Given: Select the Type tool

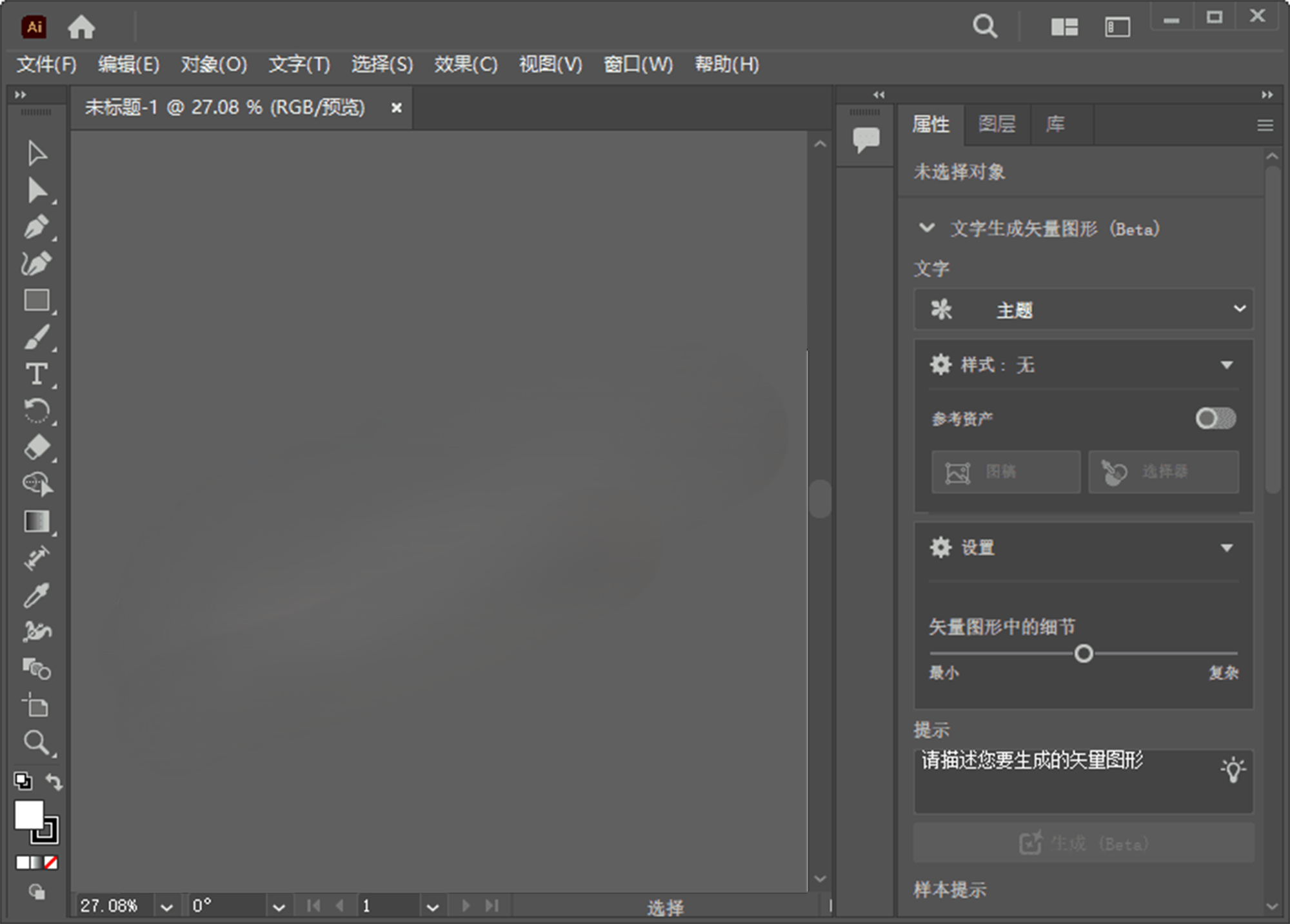Looking at the screenshot, I should point(37,375).
